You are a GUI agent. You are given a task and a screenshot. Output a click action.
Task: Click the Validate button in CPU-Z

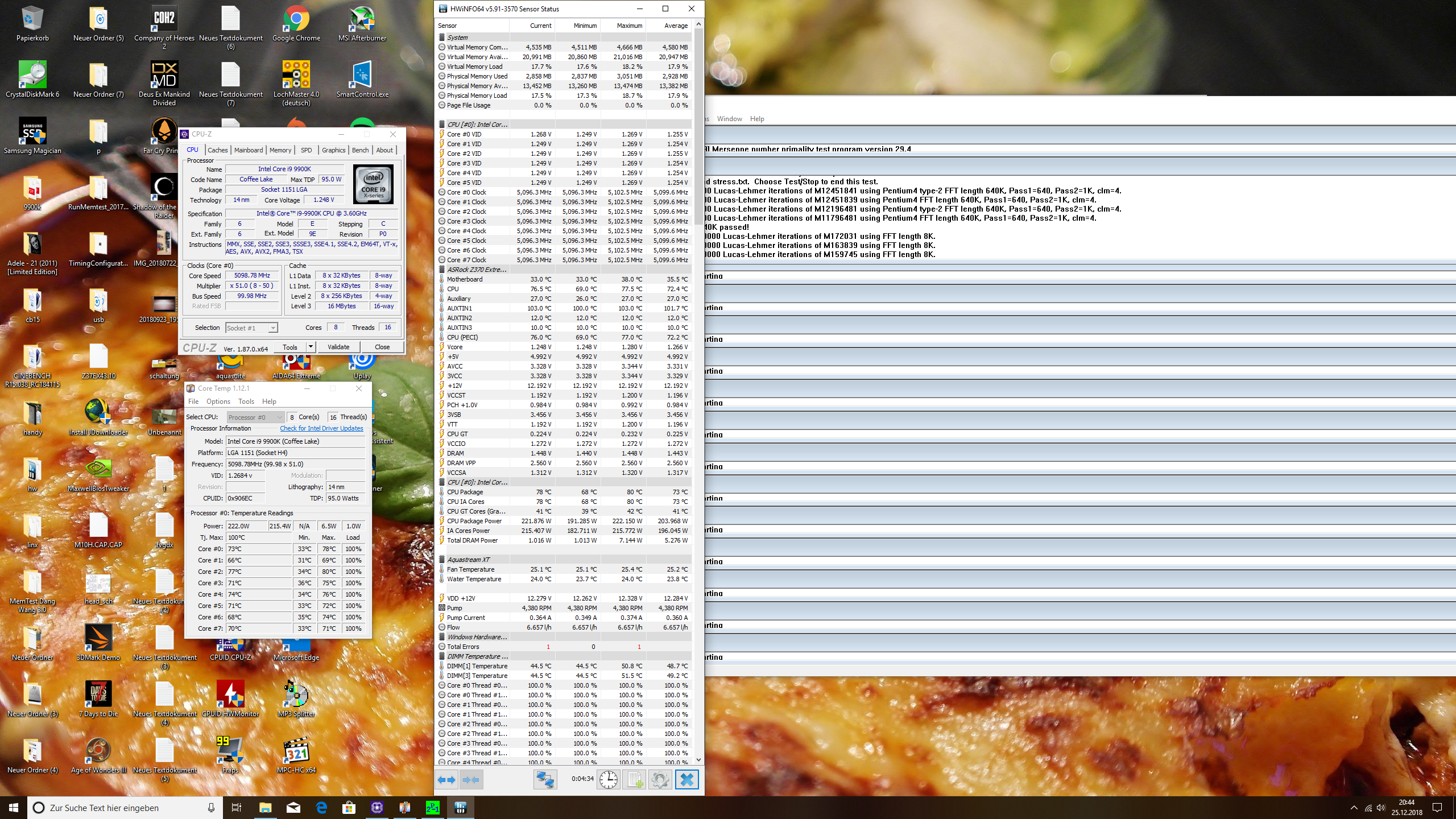tap(338, 346)
